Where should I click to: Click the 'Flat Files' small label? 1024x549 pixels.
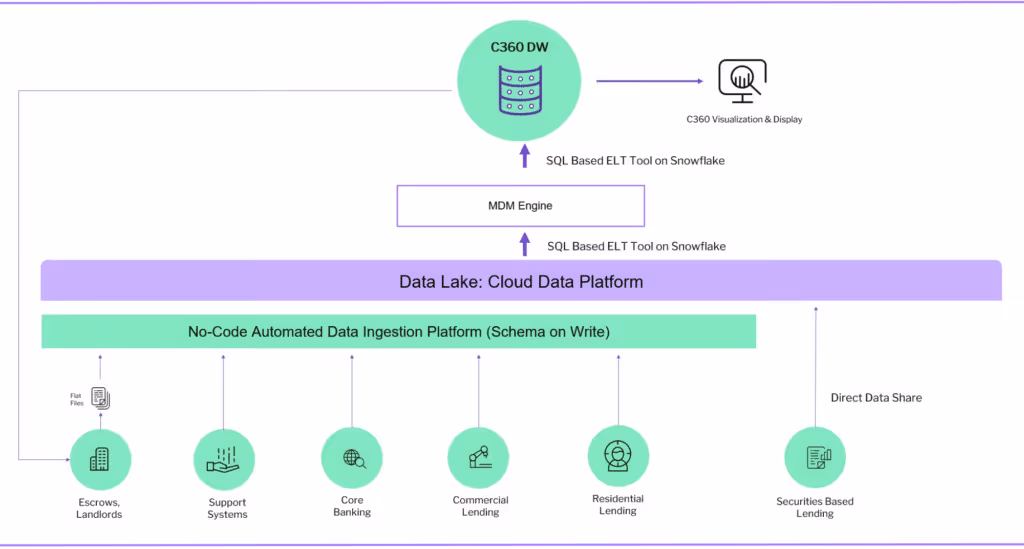pos(76,400)
